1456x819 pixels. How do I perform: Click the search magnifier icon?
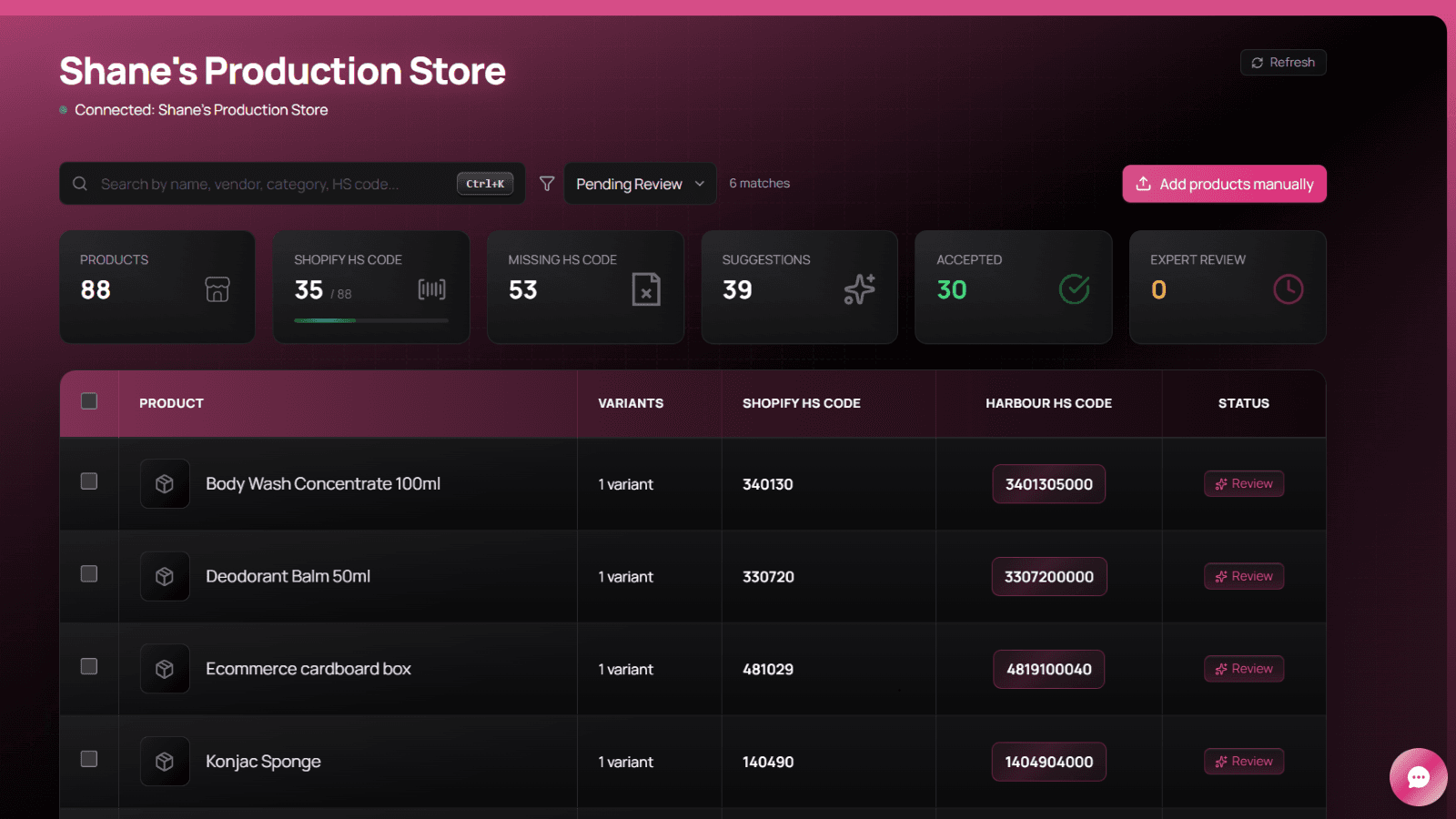pos(80,184)
